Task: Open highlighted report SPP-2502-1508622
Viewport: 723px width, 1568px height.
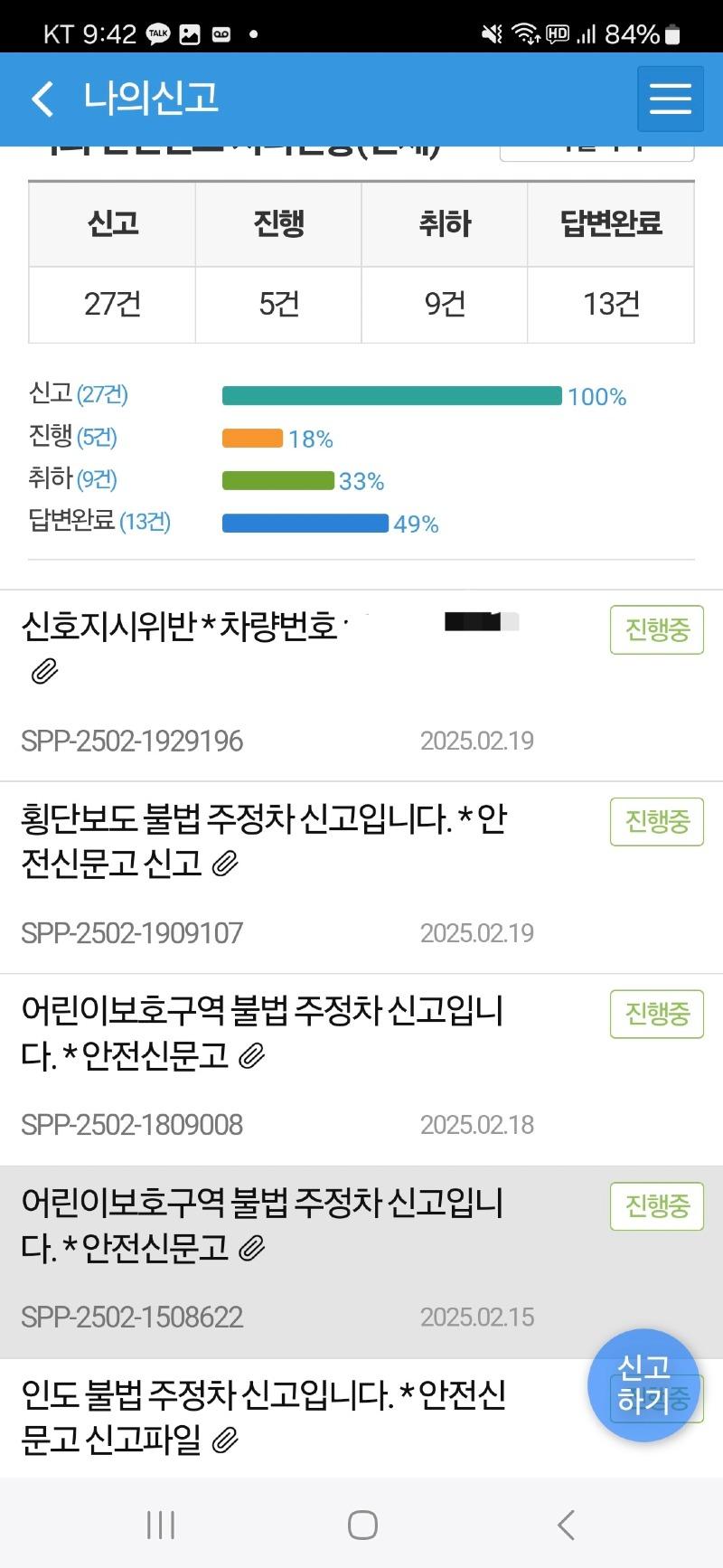Action: click(361, 1262)
